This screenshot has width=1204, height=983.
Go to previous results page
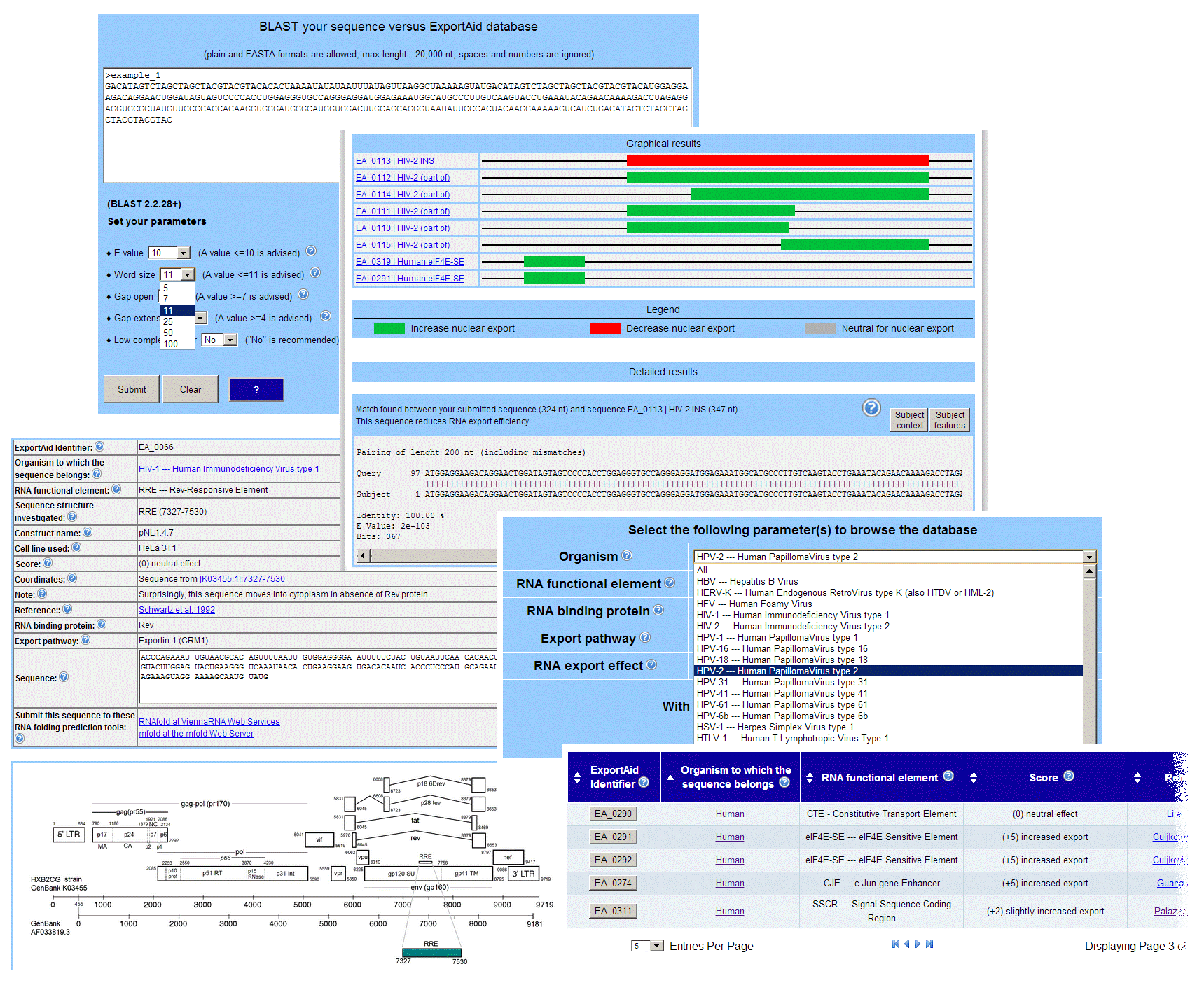coord(907,944)
